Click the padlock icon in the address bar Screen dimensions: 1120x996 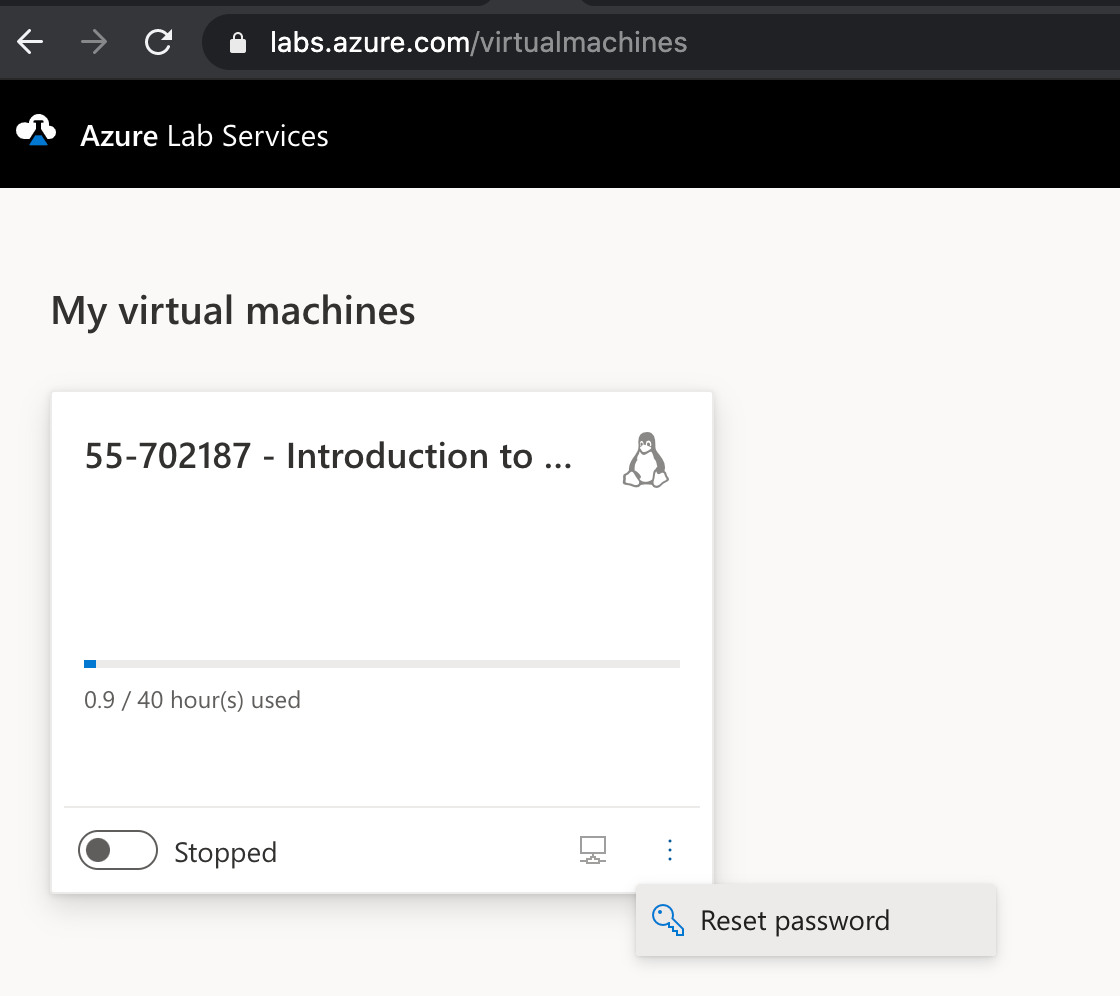pyautogui.click(x=236, y=42)
